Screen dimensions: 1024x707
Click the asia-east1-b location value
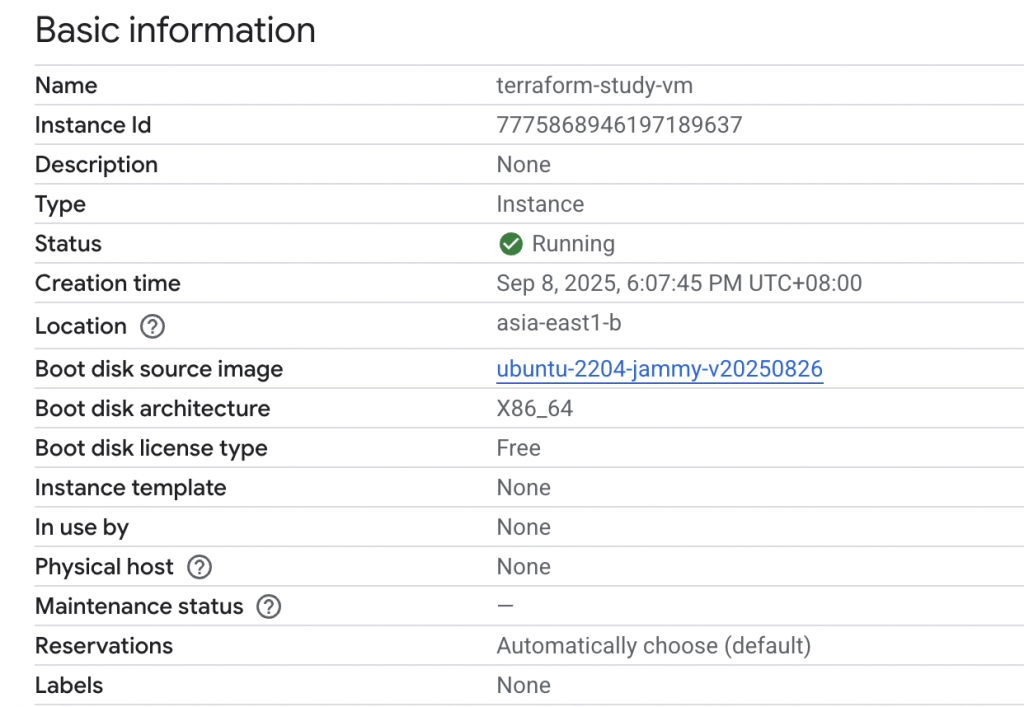pos(561,324)
